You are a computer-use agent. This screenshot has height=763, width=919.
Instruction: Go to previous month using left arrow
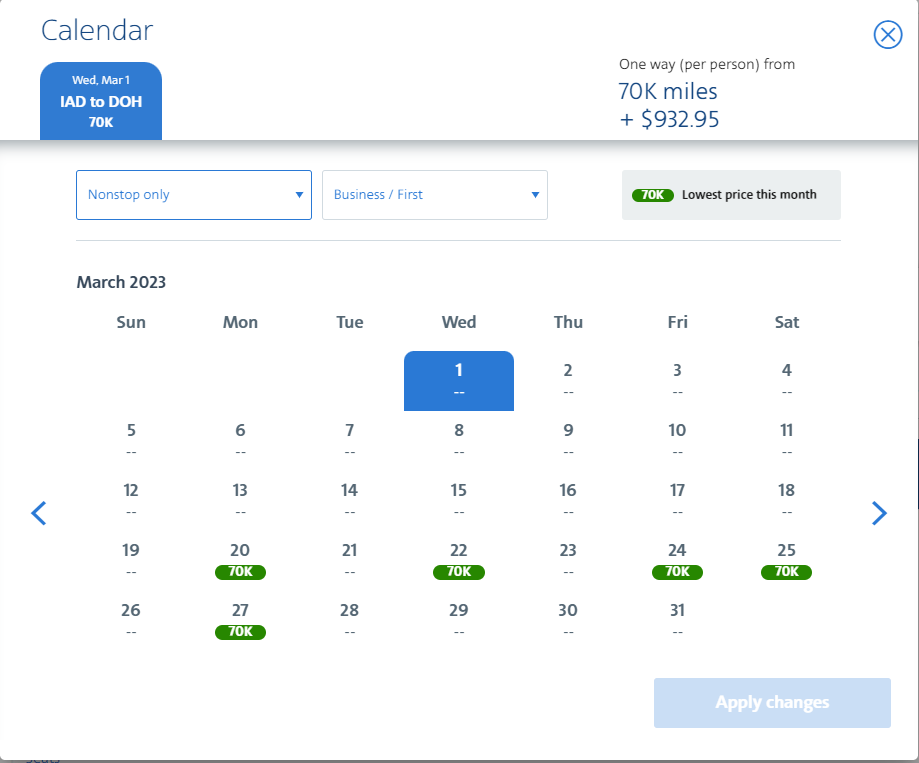(39, 513)
